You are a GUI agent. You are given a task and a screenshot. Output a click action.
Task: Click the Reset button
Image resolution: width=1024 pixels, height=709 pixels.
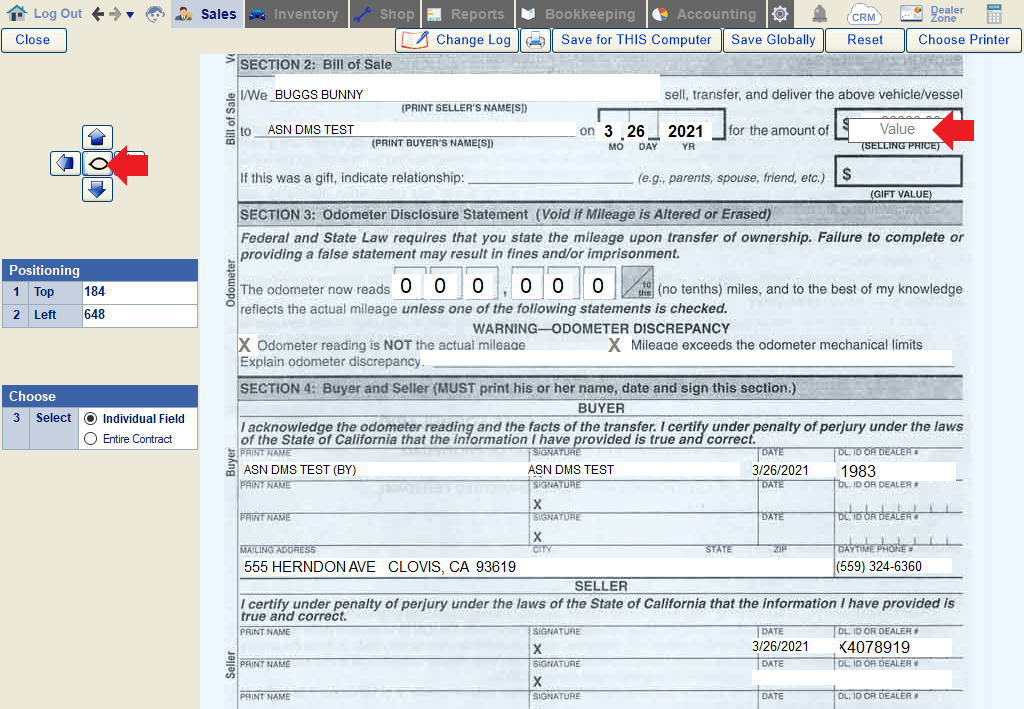pyautogui.click(x=865, y=40)
